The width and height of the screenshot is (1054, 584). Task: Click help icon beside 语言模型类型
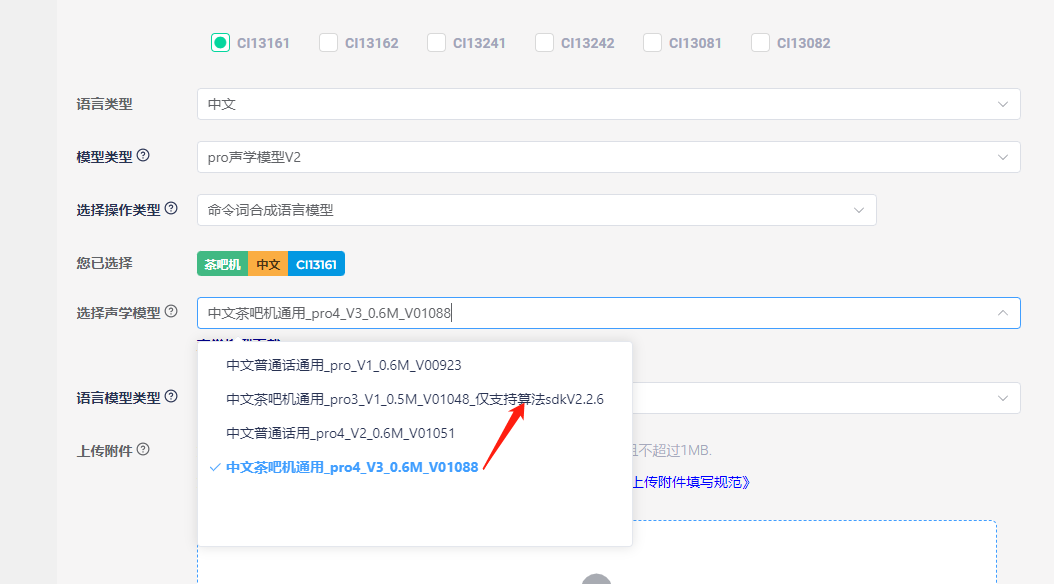(171, 397)
